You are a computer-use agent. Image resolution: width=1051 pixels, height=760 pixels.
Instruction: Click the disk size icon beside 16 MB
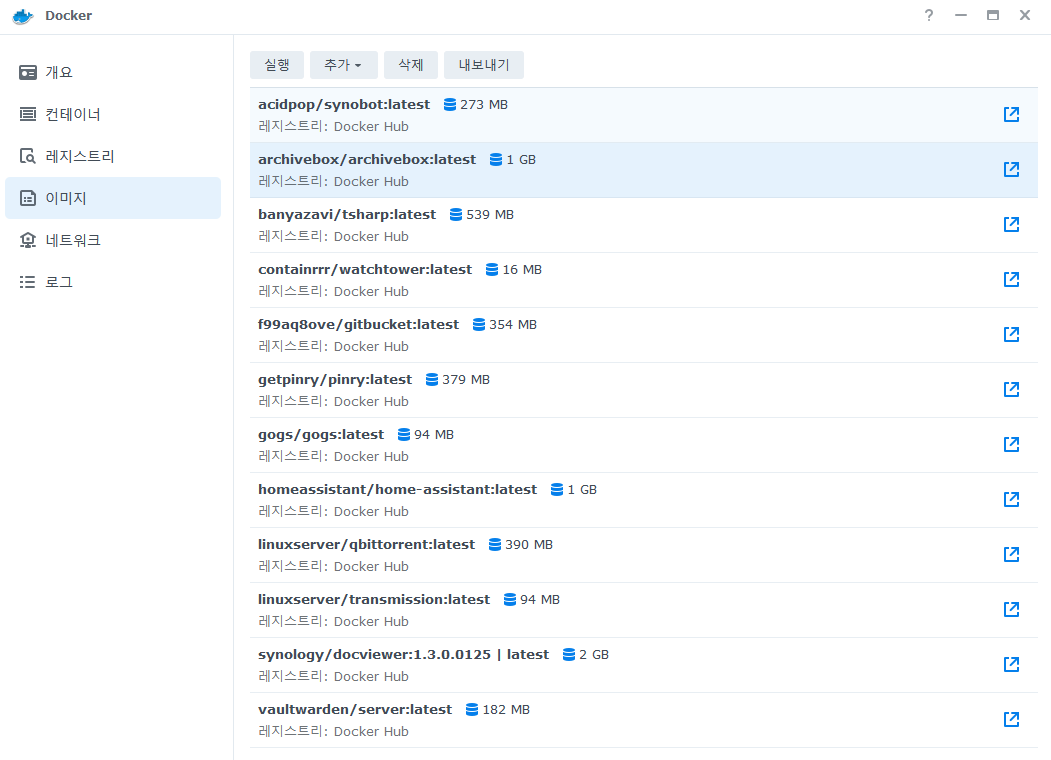tap(492, 269)
